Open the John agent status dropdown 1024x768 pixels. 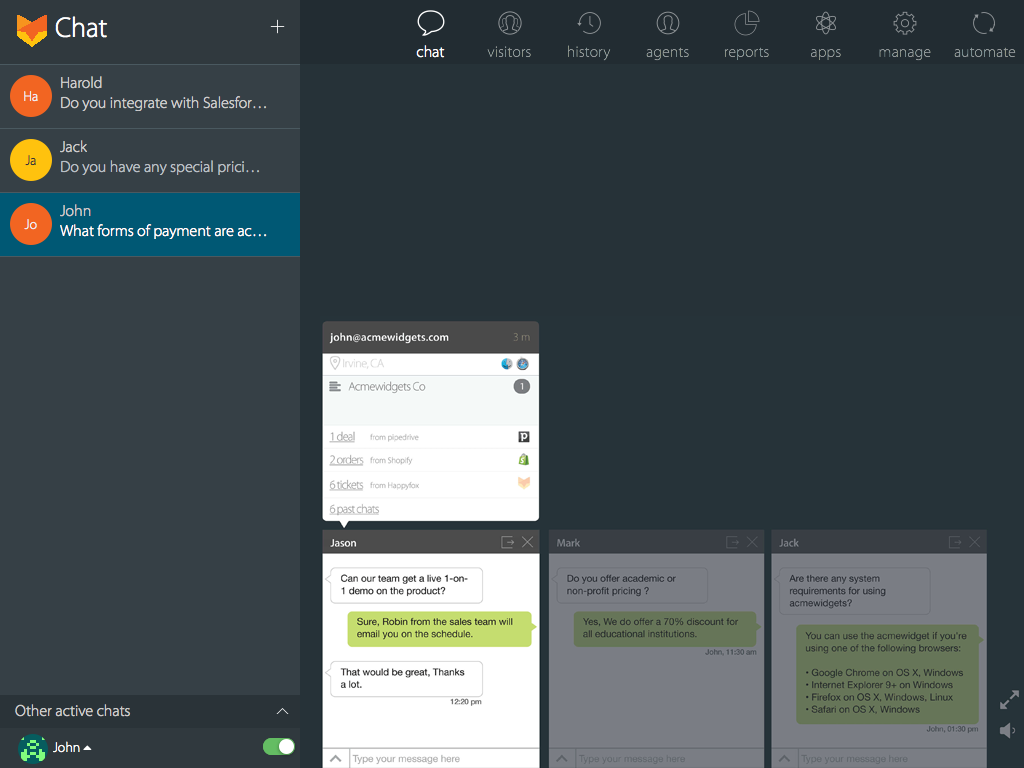[72, 748]
